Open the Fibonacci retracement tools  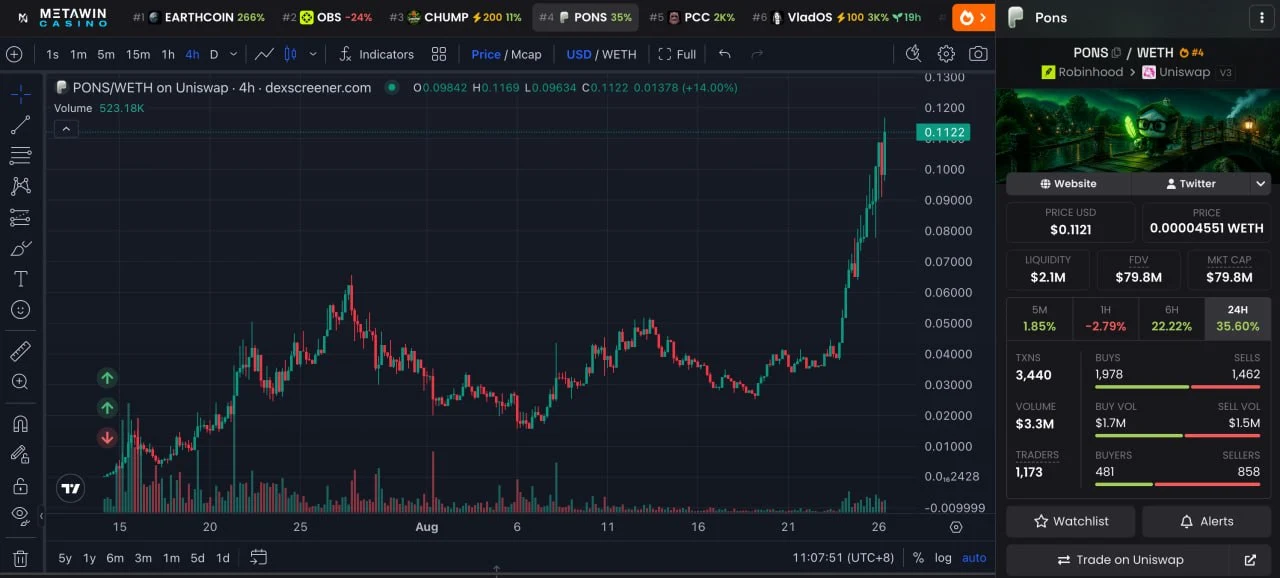point(20,156)
